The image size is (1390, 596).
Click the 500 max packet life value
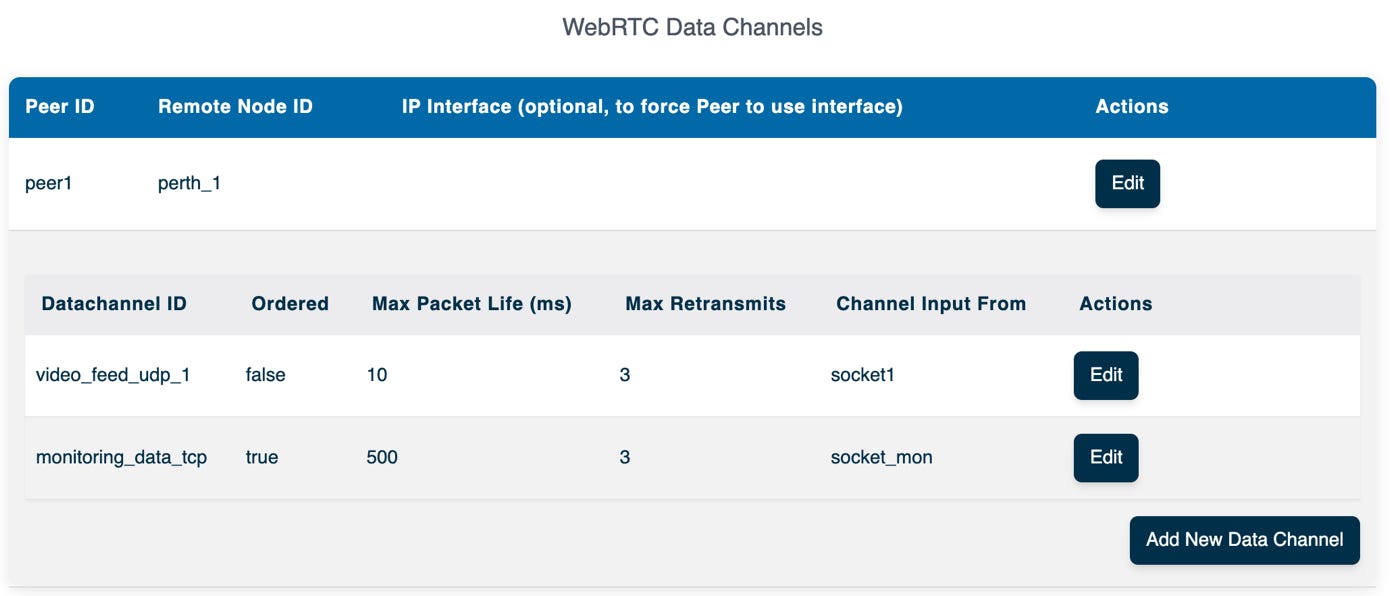click(x=382, y=457)
